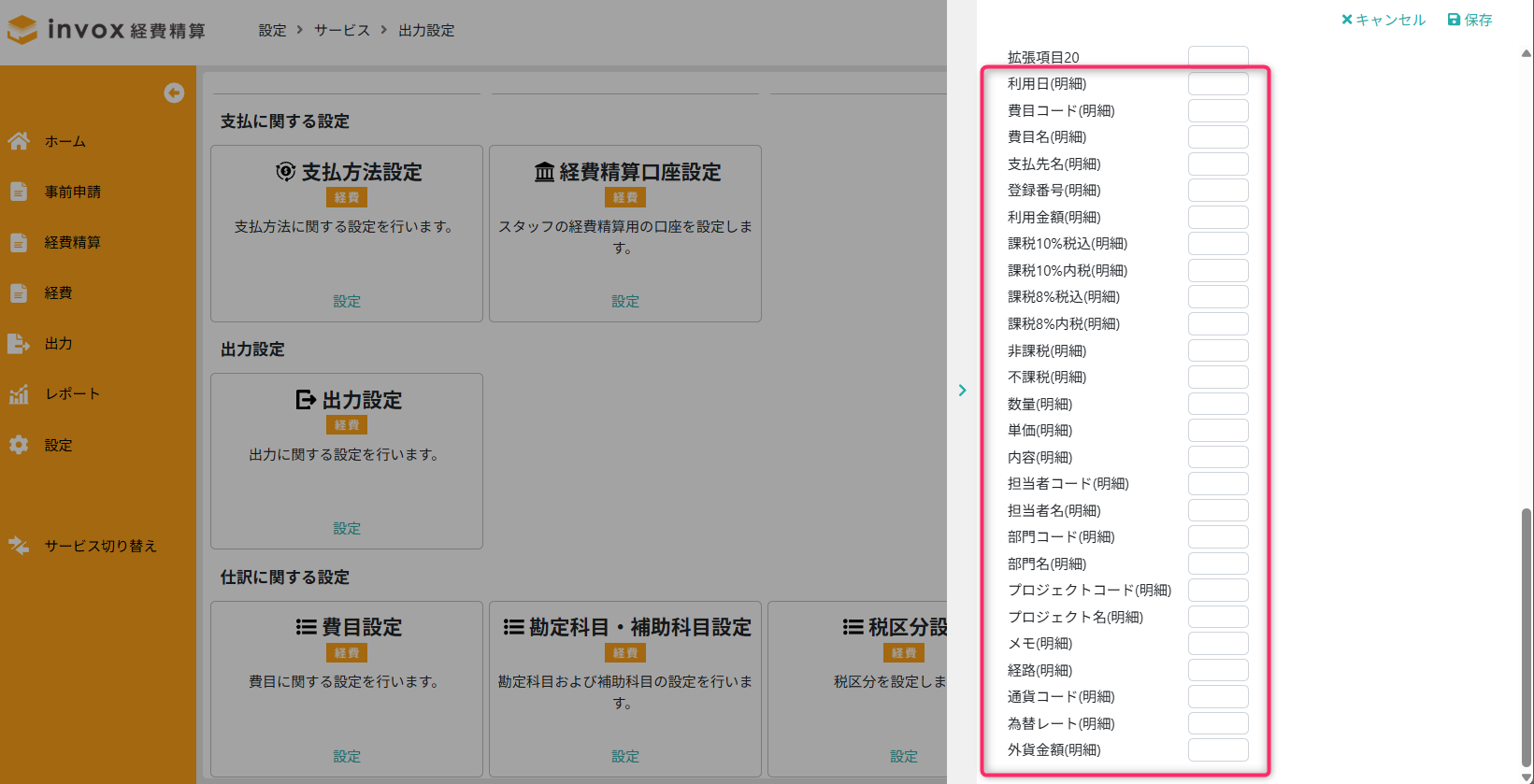
Task: Go to 経費精算 in the sidebar
Action: [x=73, y=242]
